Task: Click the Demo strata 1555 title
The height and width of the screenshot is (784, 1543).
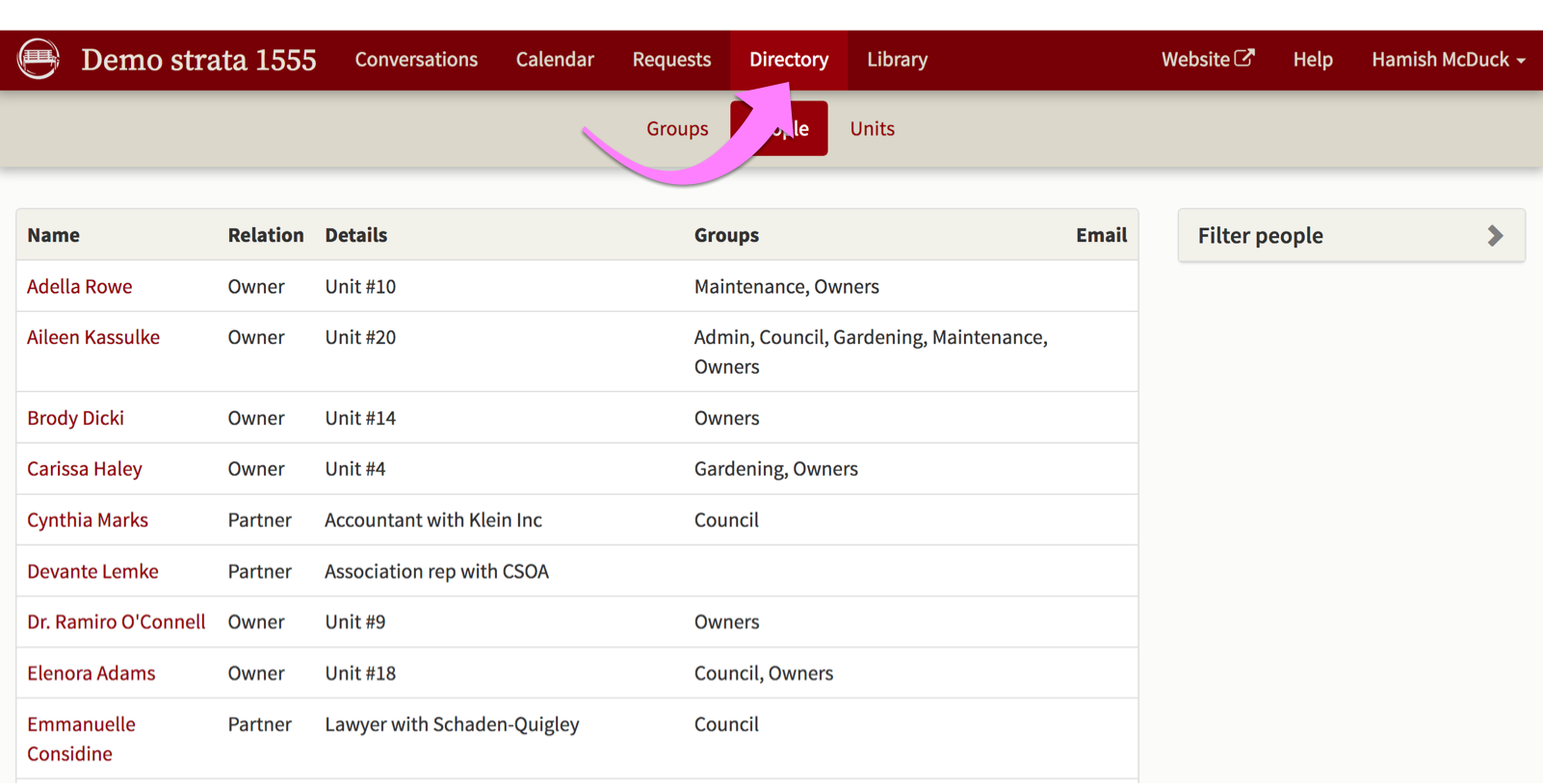Action: click(x=198, y=60)
